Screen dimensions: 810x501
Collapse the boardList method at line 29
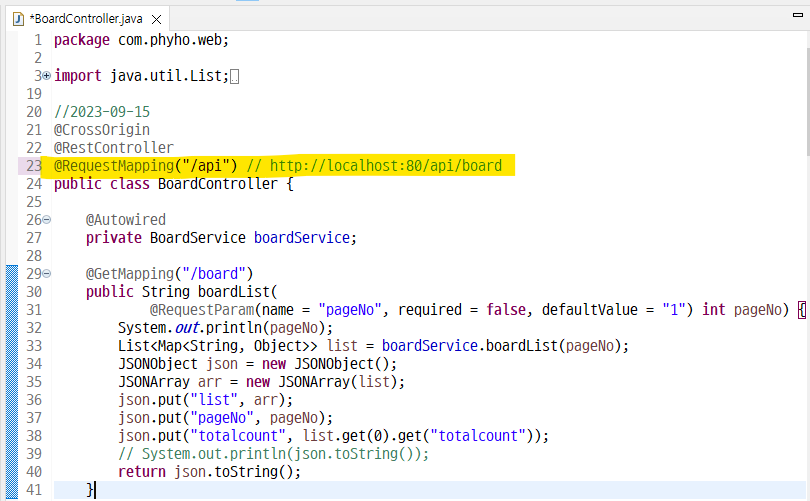[46, 274]
